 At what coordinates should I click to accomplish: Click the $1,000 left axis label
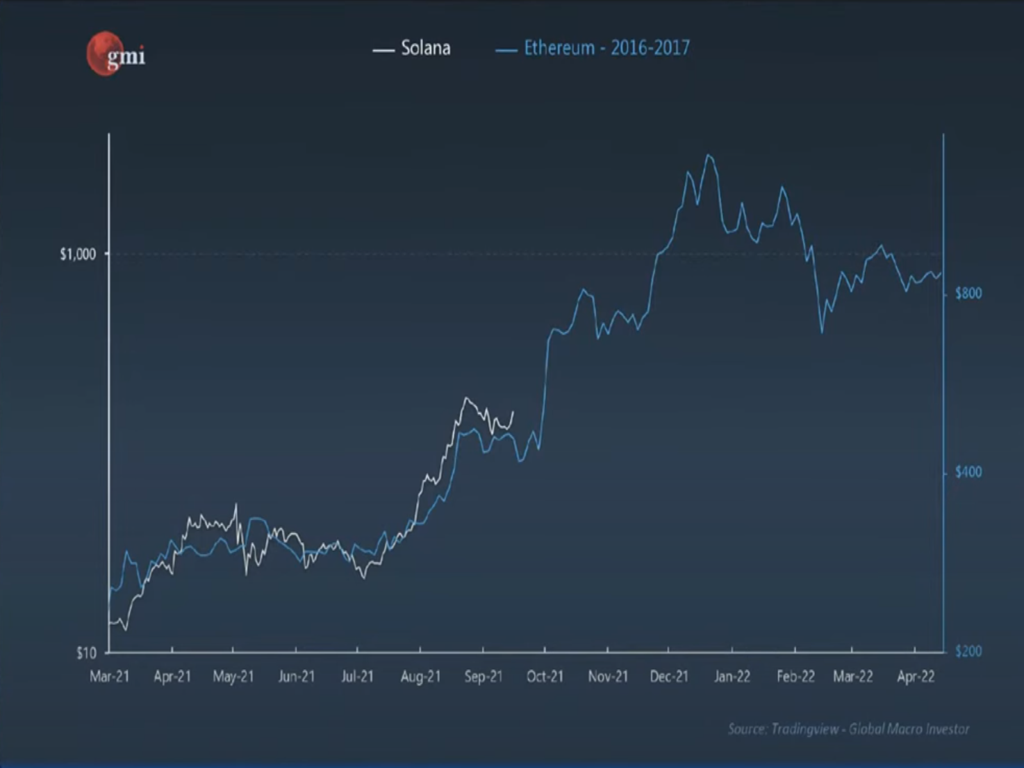pos(77,254)
